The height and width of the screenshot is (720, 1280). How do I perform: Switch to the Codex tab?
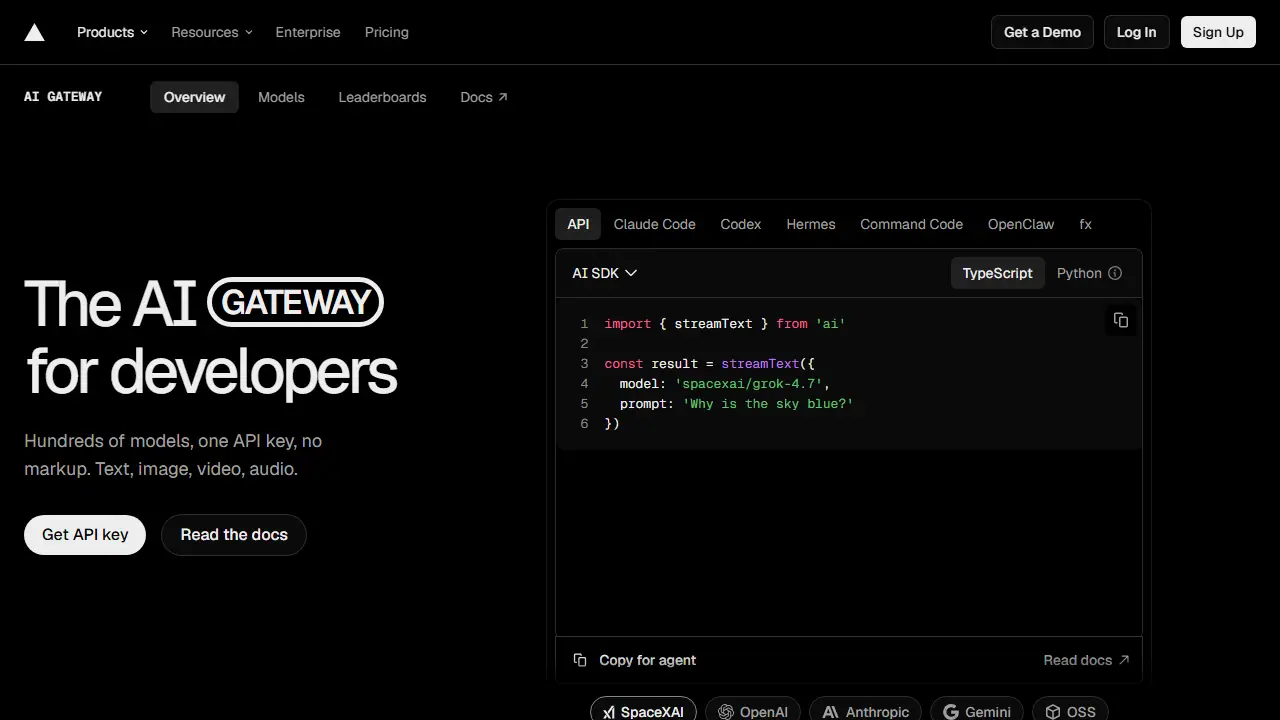point(741,224)
